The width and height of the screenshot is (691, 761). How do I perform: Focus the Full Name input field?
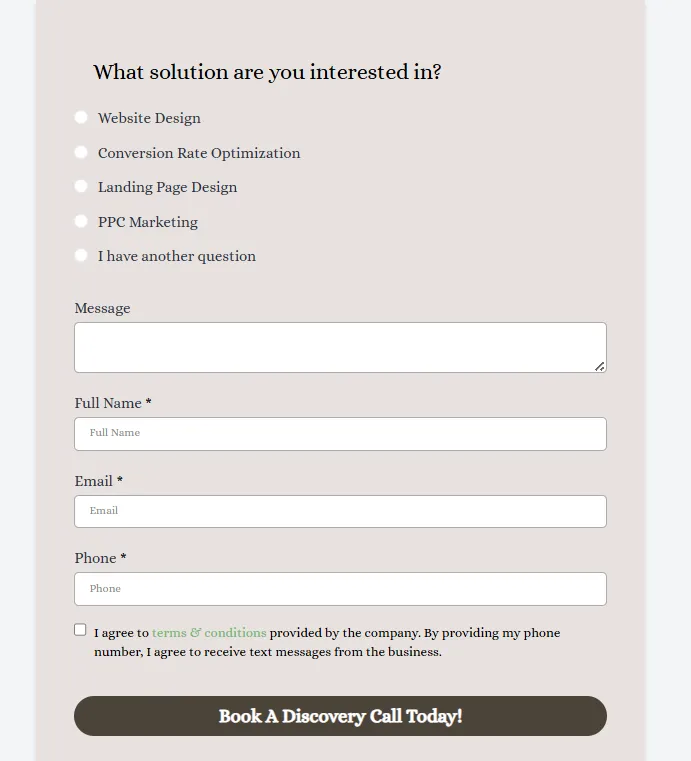coord(340,434)
